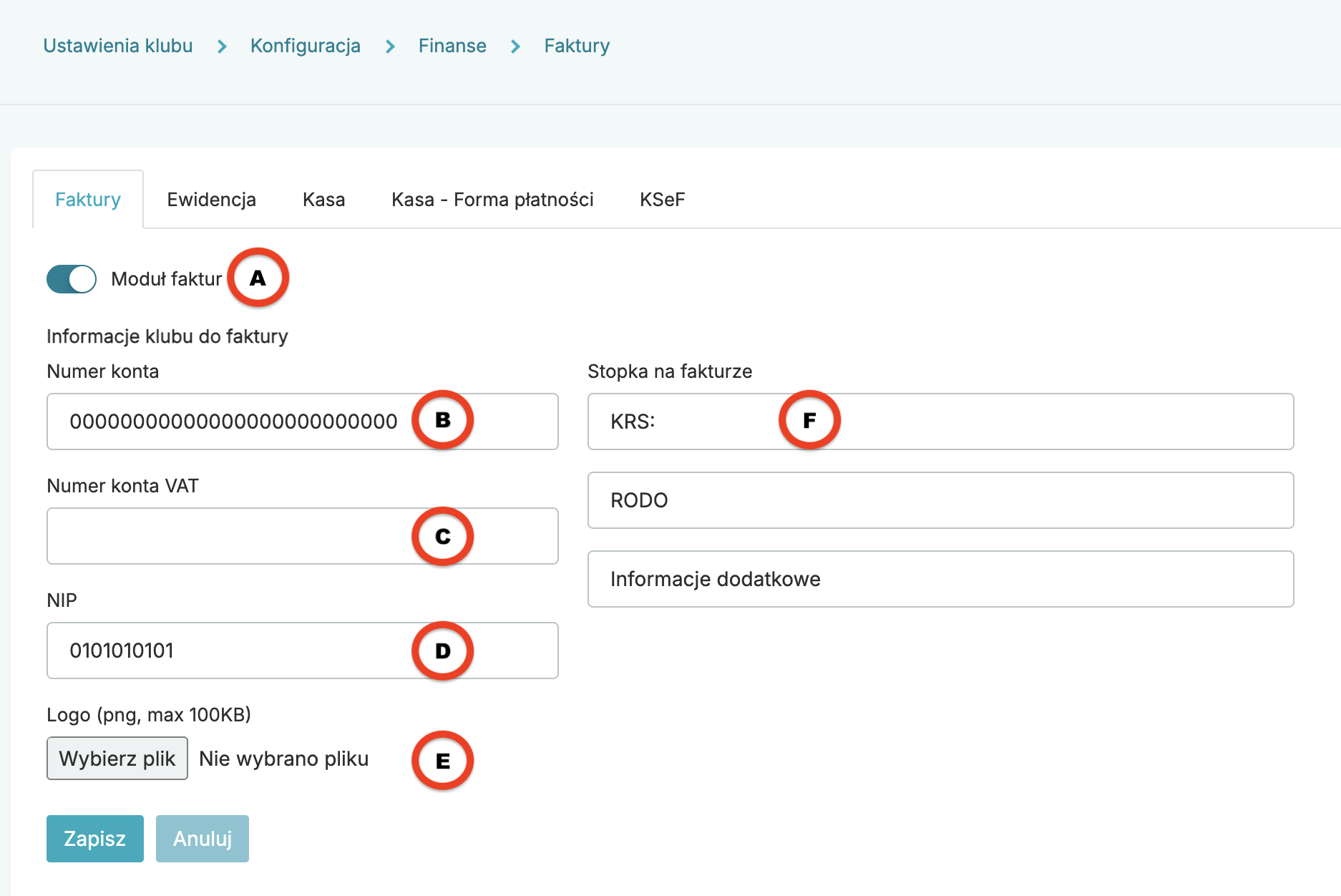The width and height of the screenshot is (1341, 896).
Task: Open the KSeF tab
Action: [662, 200]
